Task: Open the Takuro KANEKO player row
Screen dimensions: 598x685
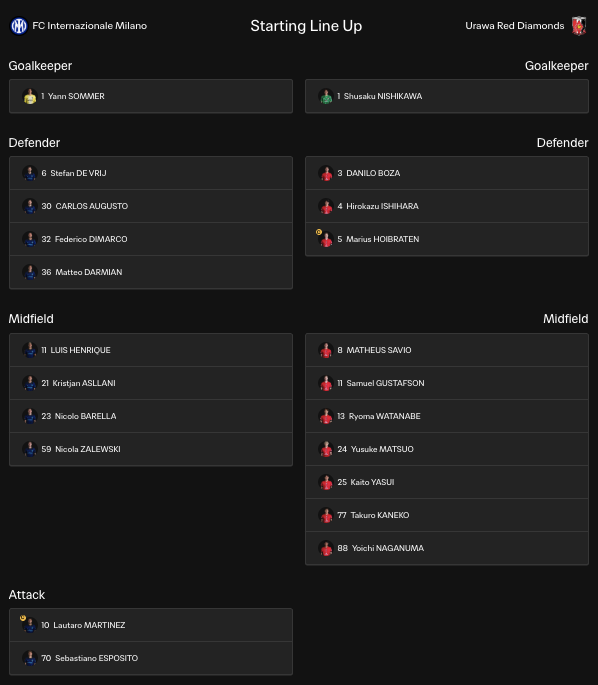Action: tap(447, 515)
